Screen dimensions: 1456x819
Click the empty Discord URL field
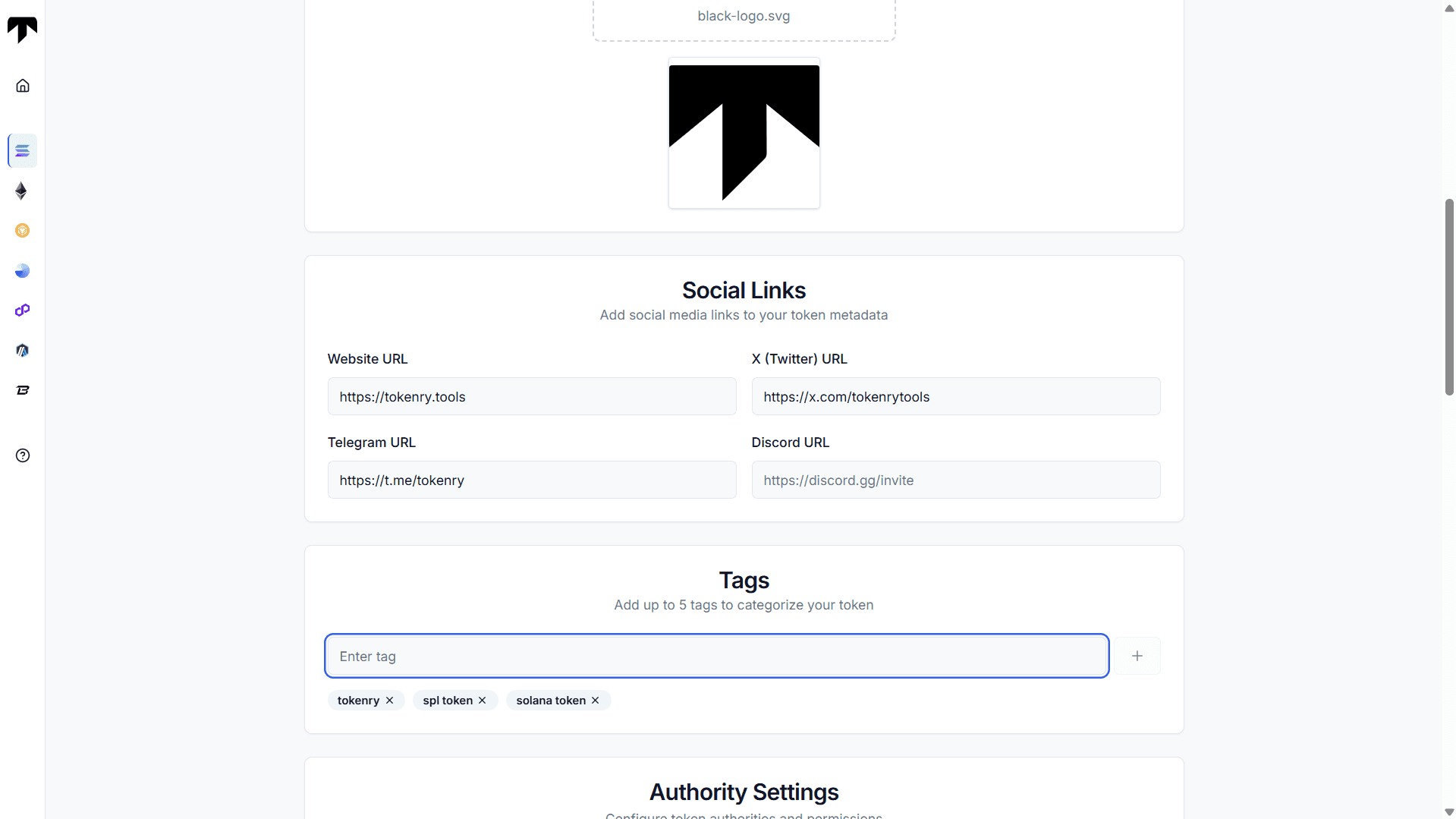click(x=955, y=480)
